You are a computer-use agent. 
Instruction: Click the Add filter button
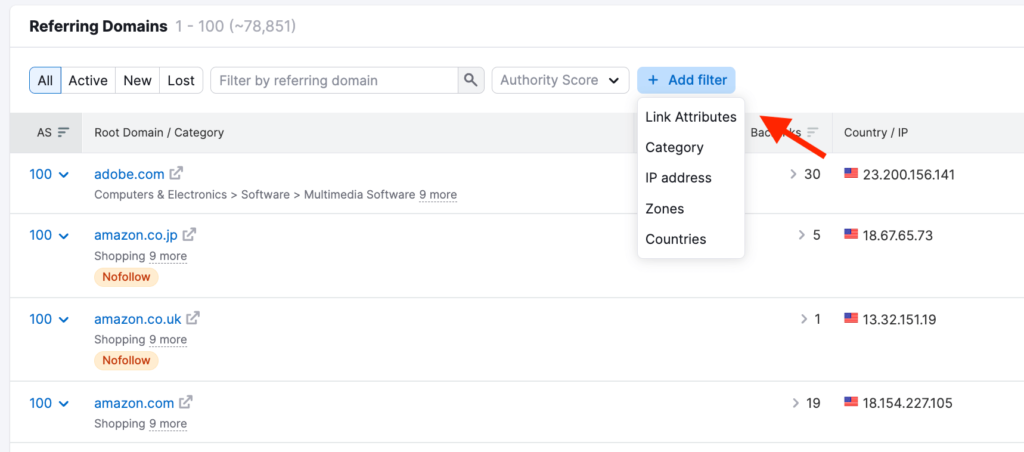click(686, 80)
